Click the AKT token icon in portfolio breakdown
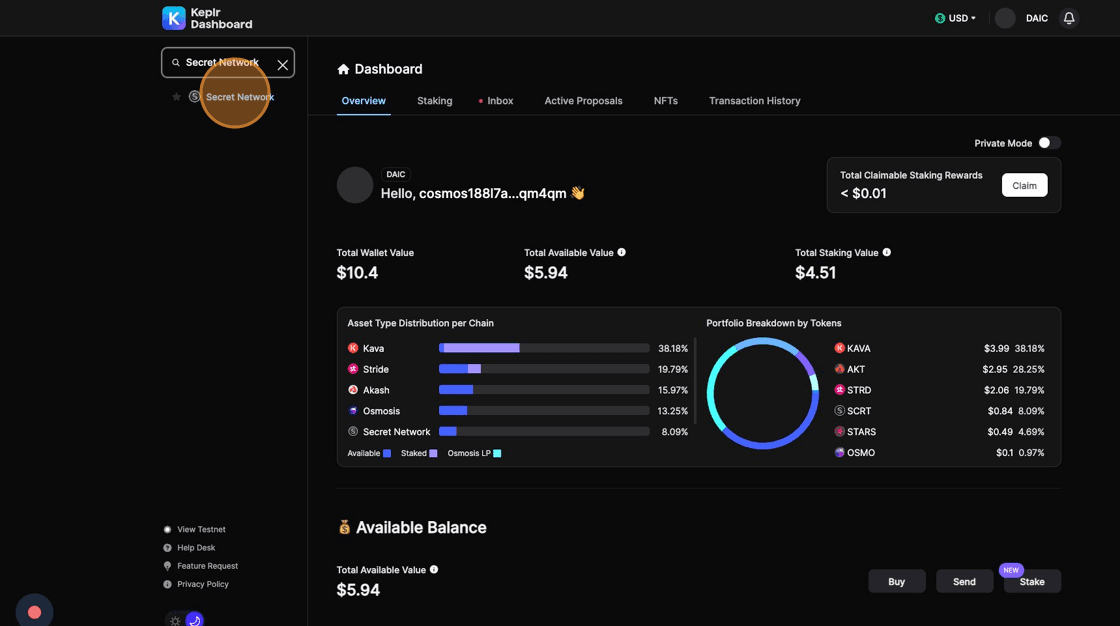Screen dimensions: 1120x626 (839, 369)
